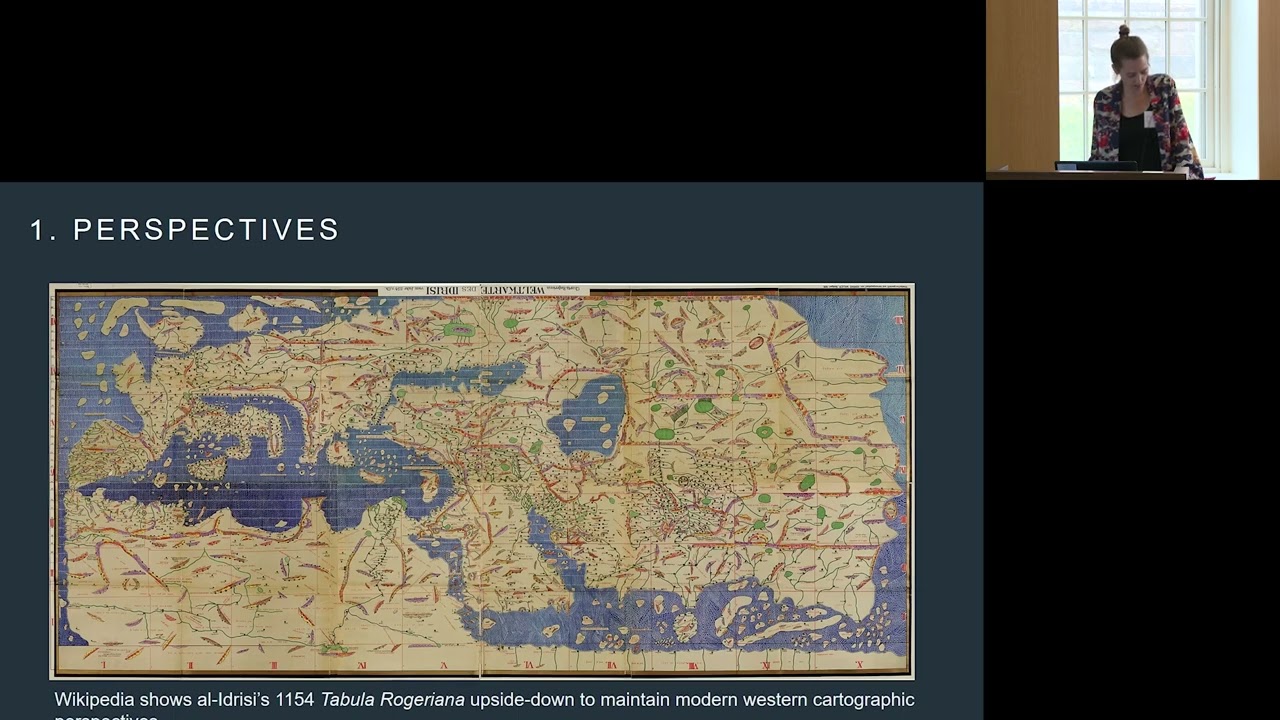Click the Tabula Rogeriana map image
1280x720 pixels.
pyautogui.click(x=481, y=482)
